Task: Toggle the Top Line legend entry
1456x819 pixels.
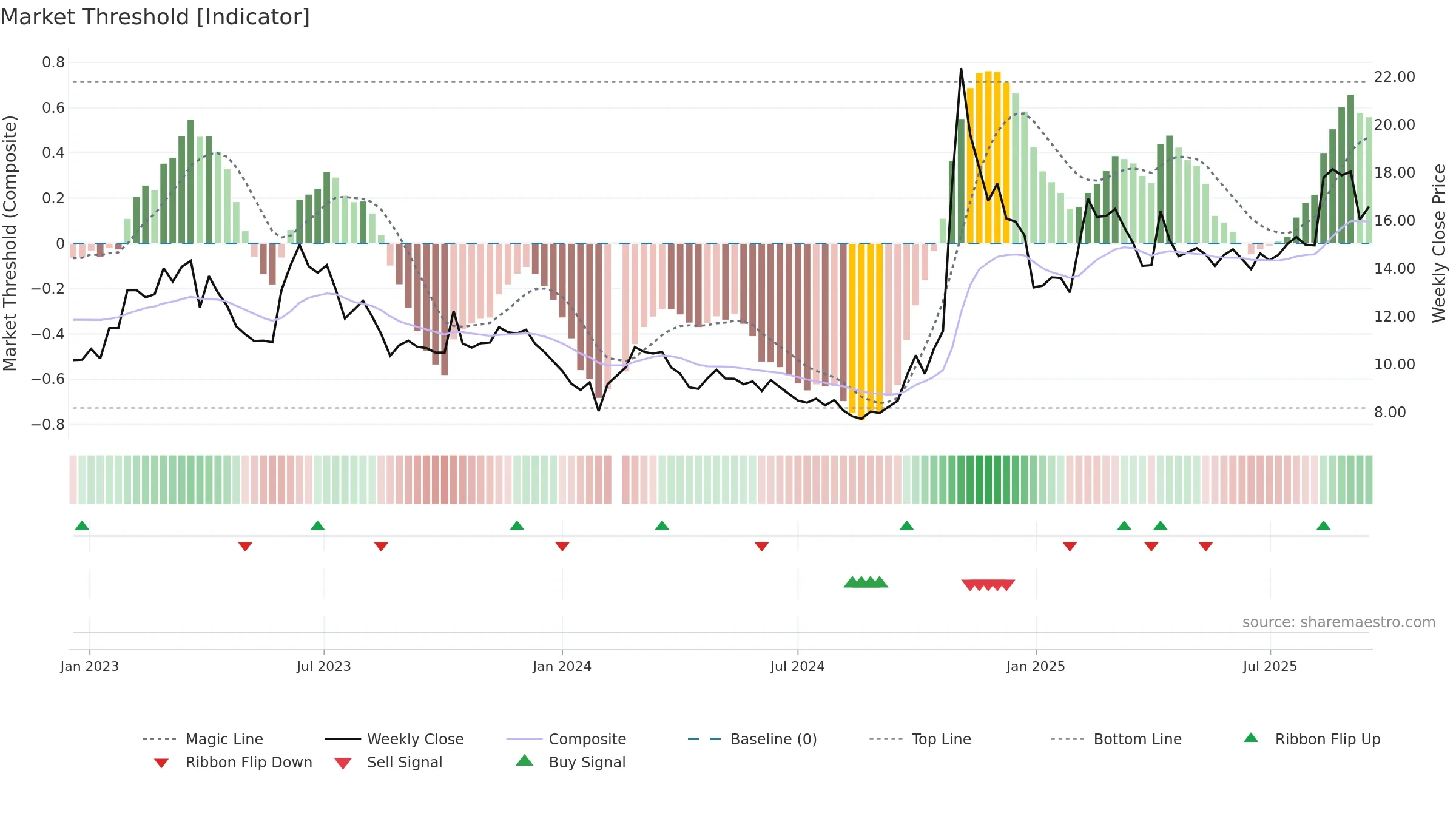Action: click(x=920, y=739)
